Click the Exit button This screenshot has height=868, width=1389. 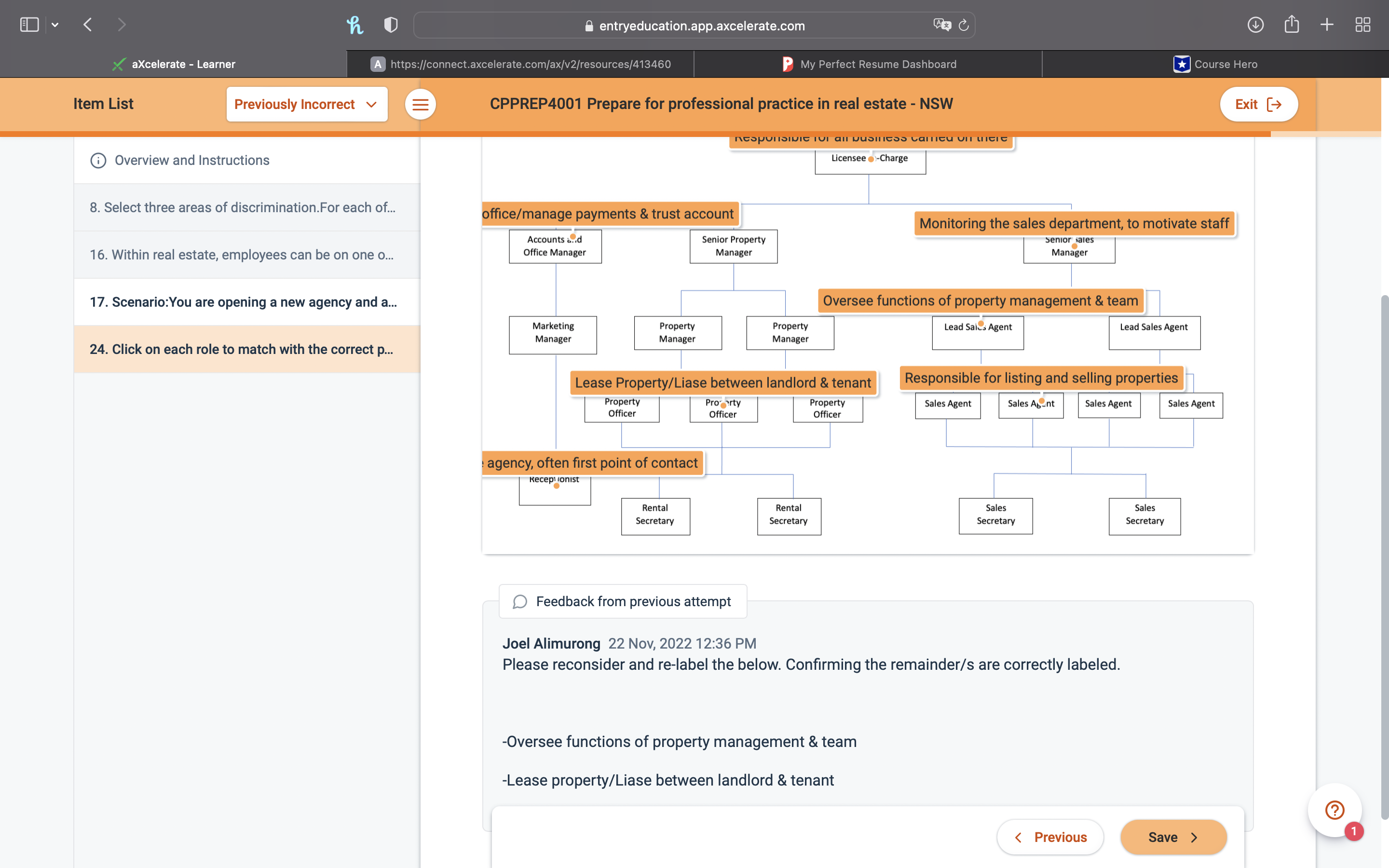click(x=1258, y=104)
